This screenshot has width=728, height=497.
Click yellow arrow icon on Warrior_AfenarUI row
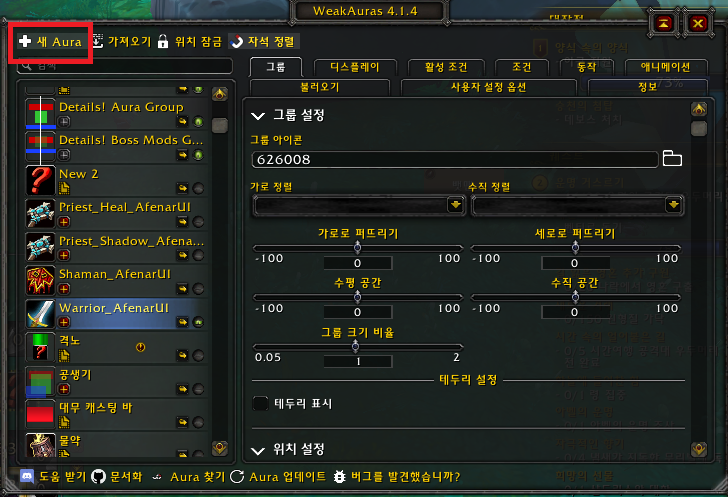click(182, 322)
